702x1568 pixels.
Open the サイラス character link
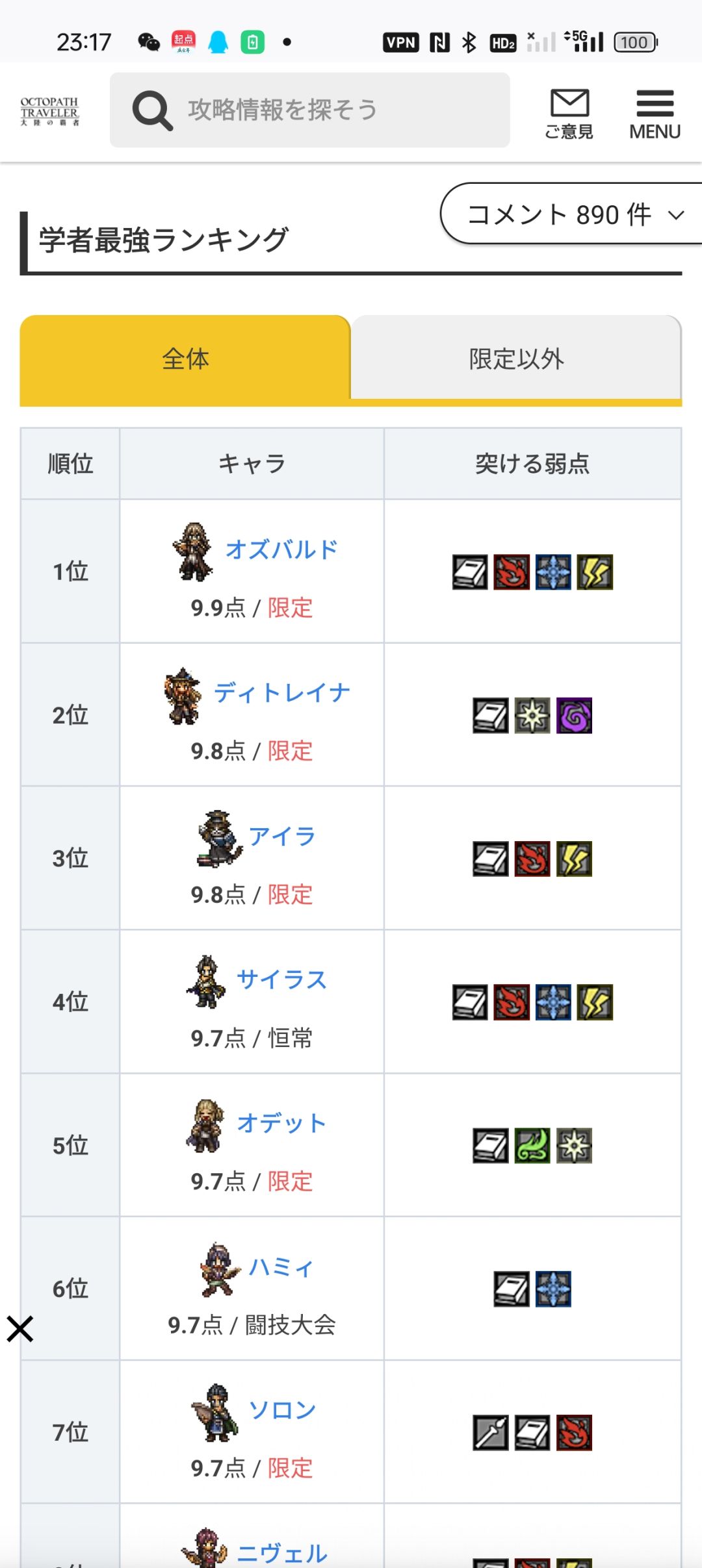tap(281, 980)
